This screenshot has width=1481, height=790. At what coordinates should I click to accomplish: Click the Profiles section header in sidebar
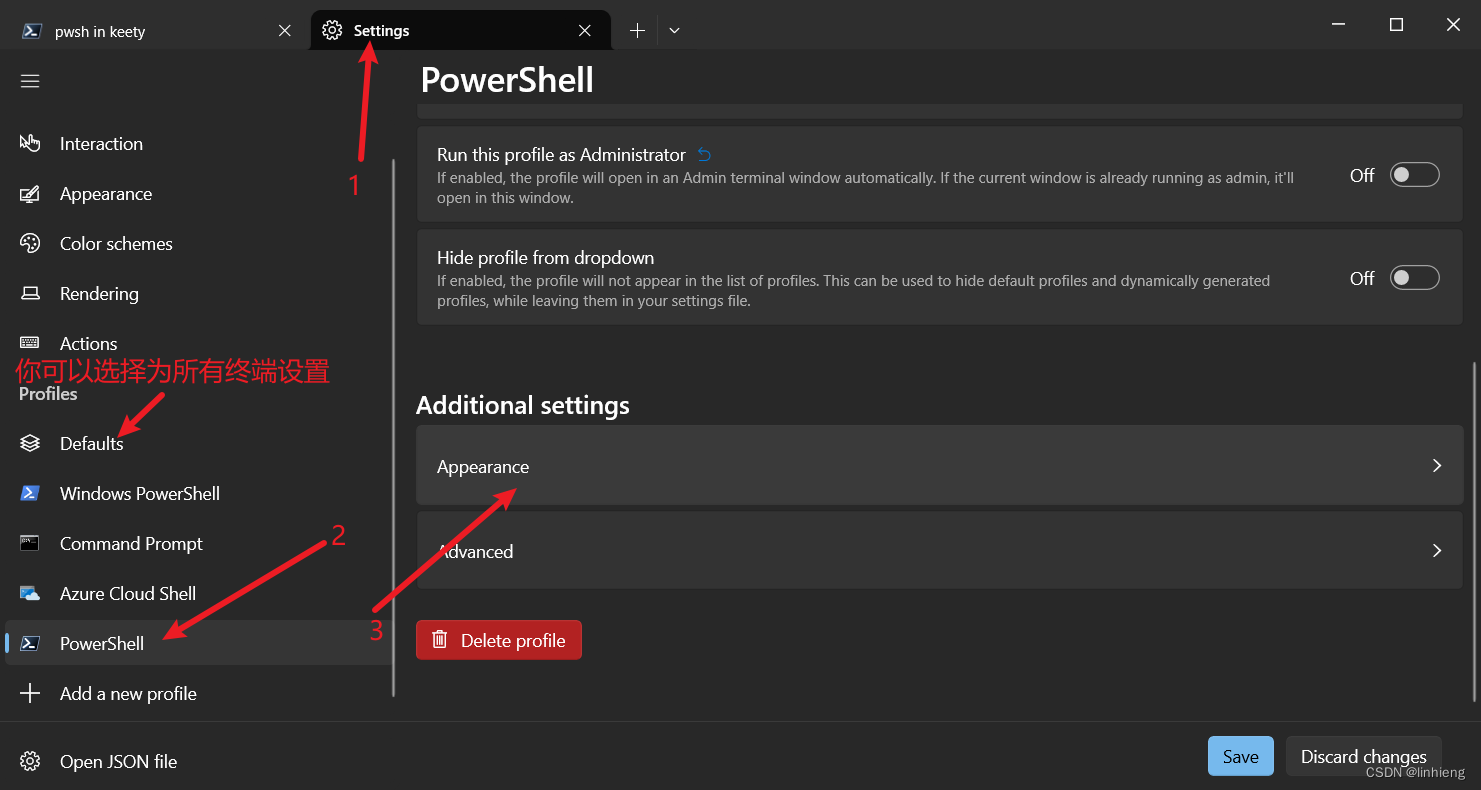[x=48, y=394]
